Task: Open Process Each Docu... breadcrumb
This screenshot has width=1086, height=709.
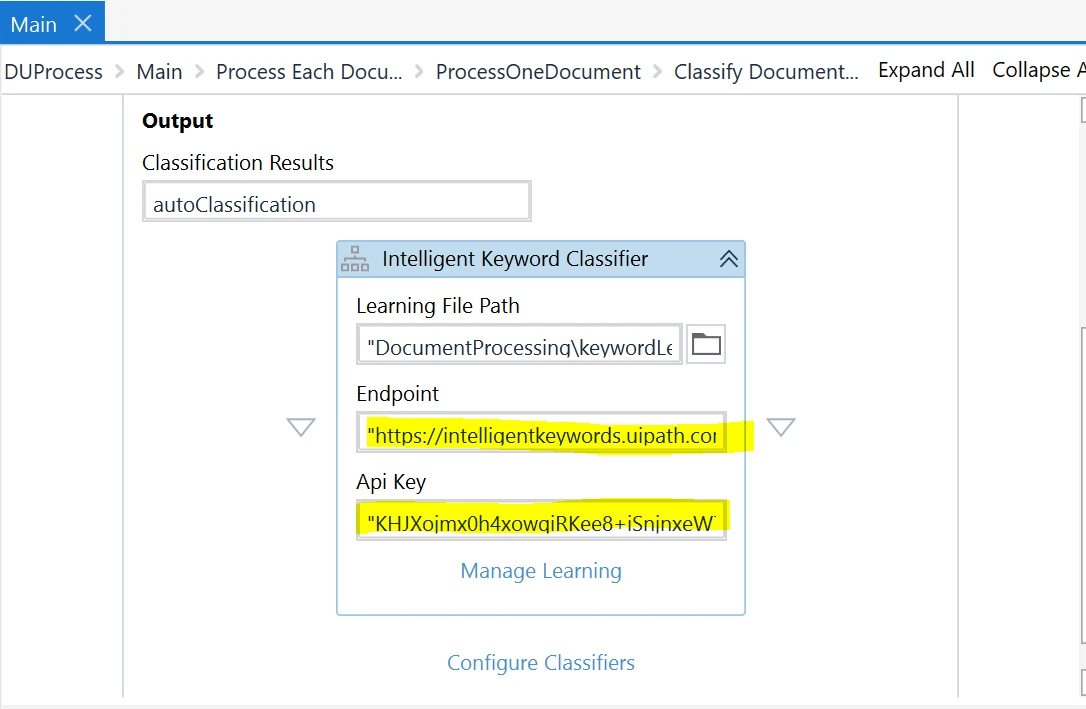Action: tap(309, 71)
